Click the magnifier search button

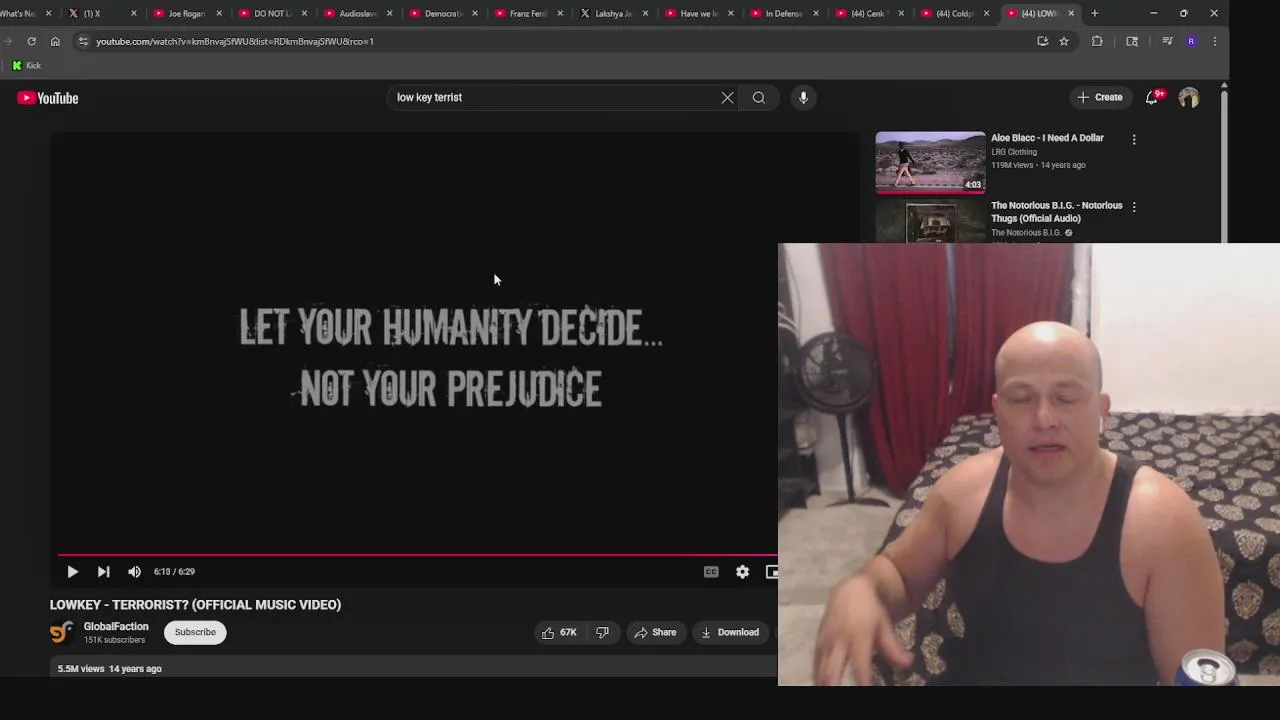click(759, 98)
